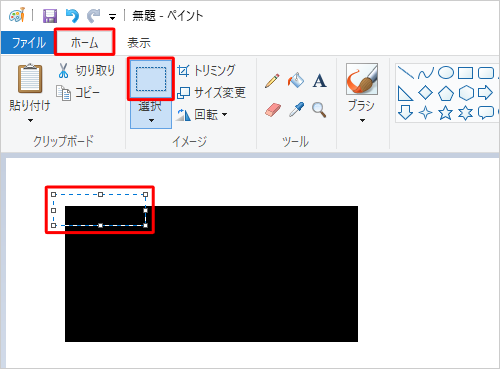Click コピー (copy) button

point(78,93)
